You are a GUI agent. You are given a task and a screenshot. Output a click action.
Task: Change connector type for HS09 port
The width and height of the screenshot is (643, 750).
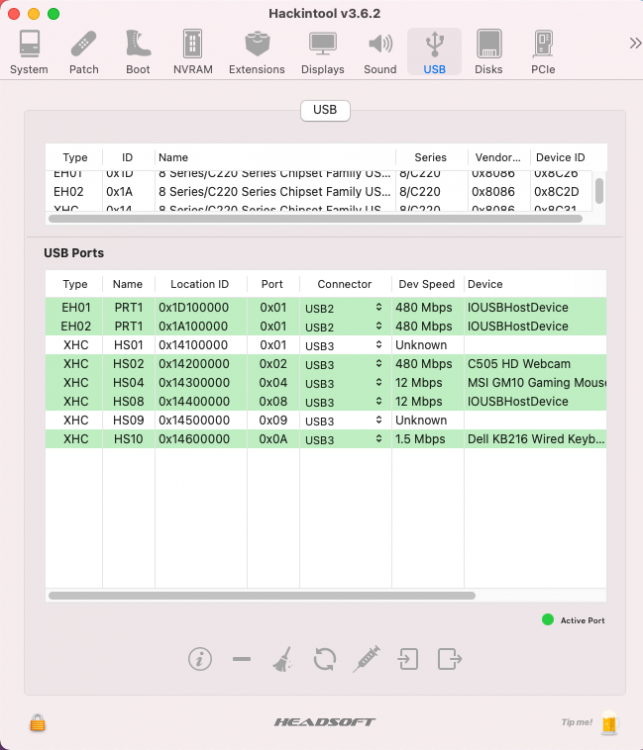344,421
